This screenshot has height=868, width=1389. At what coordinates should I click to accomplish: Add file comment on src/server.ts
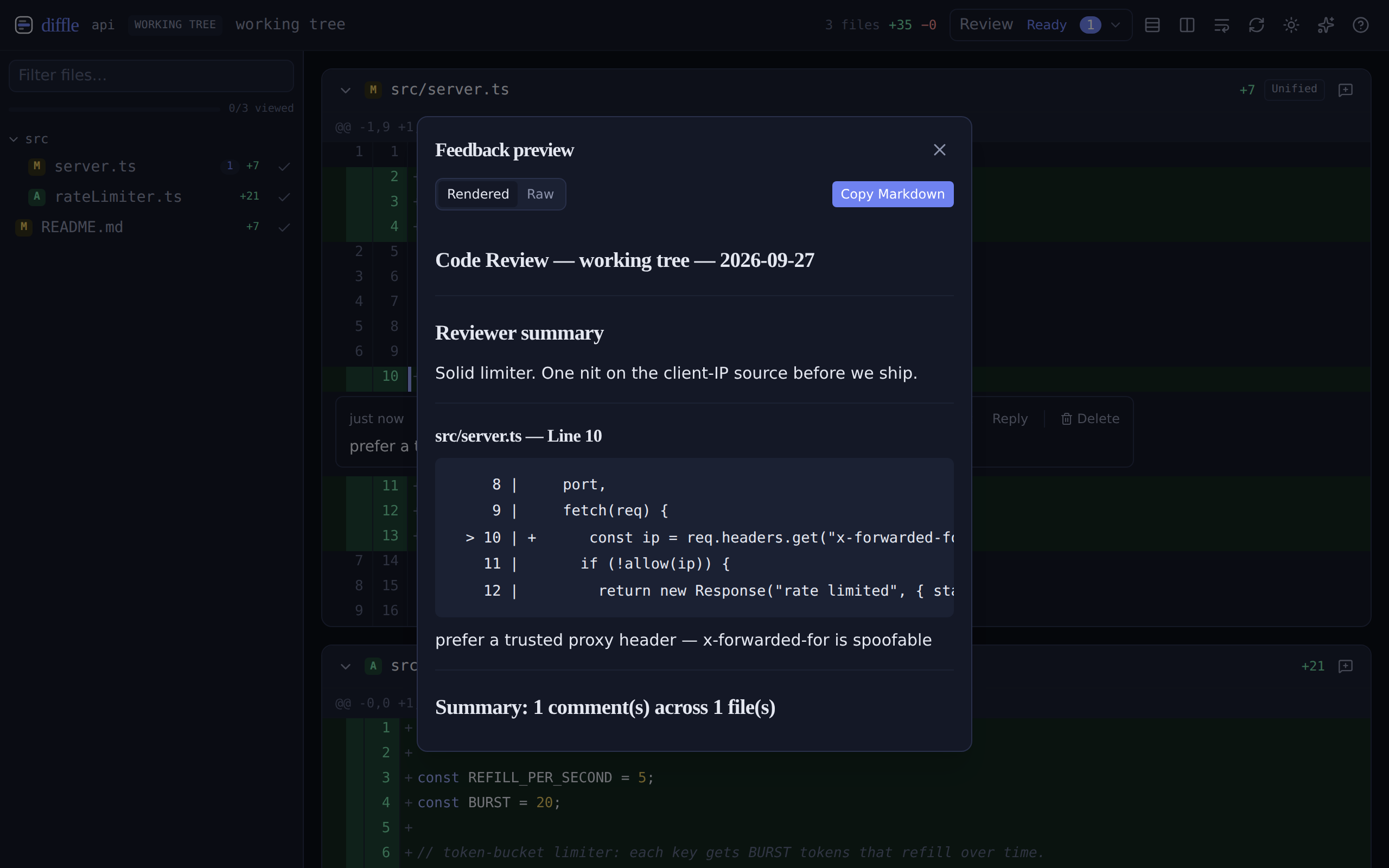click(x=1346, y=90)
